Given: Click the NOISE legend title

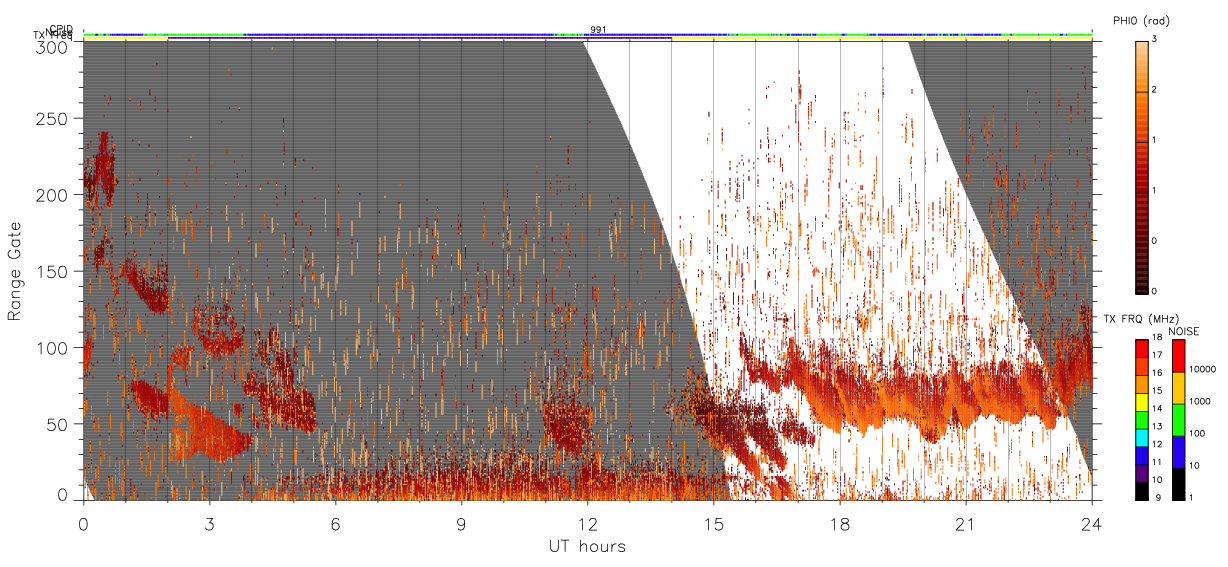Looking at the screenshot, I should tap(1184, 331).
